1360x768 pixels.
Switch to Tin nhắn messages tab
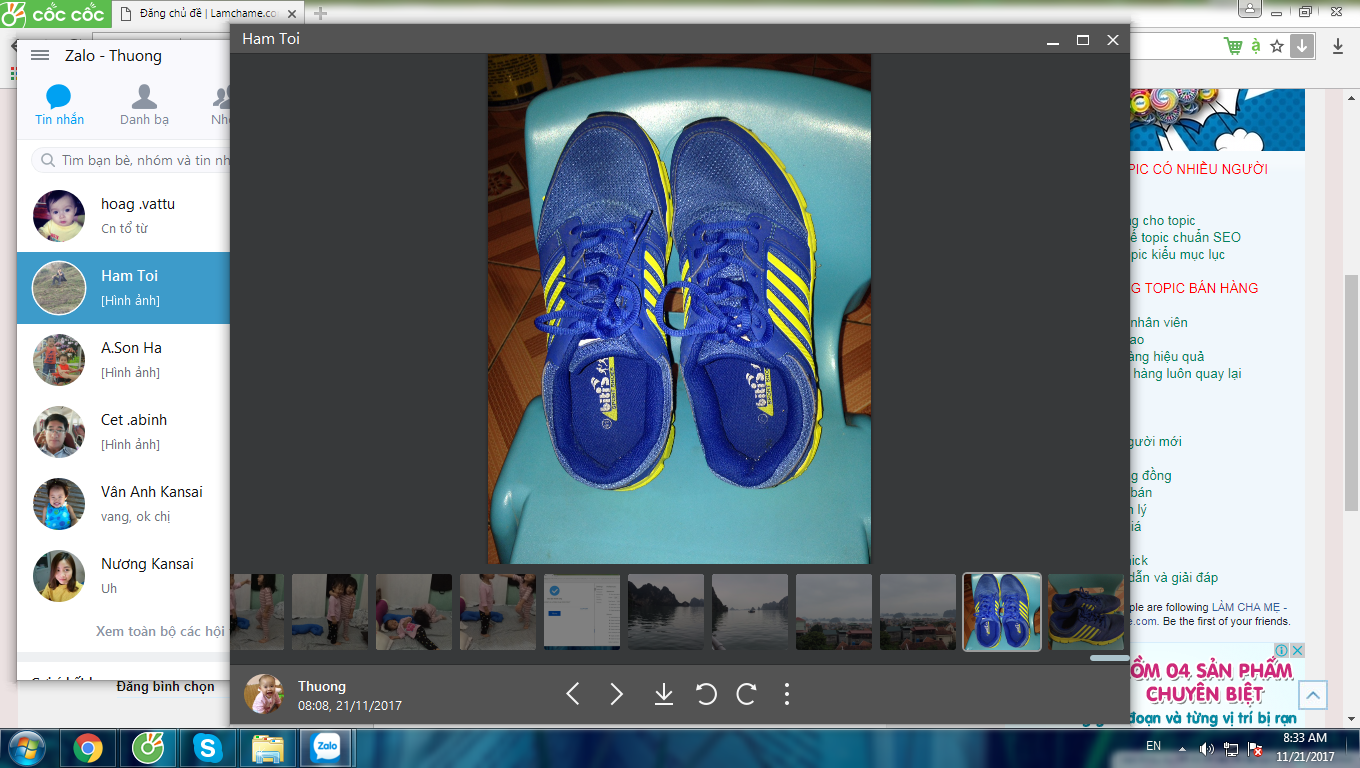(59, 105)
